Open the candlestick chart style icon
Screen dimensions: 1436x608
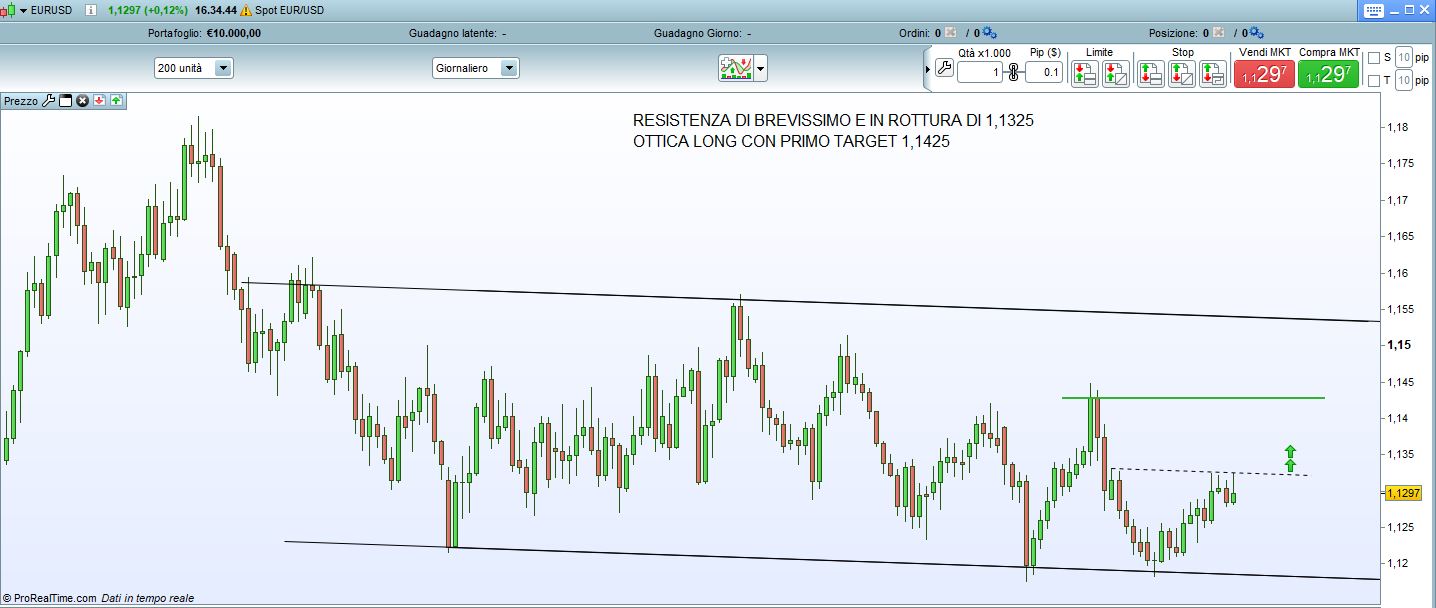pyautogui.click(x=9, y=10)
